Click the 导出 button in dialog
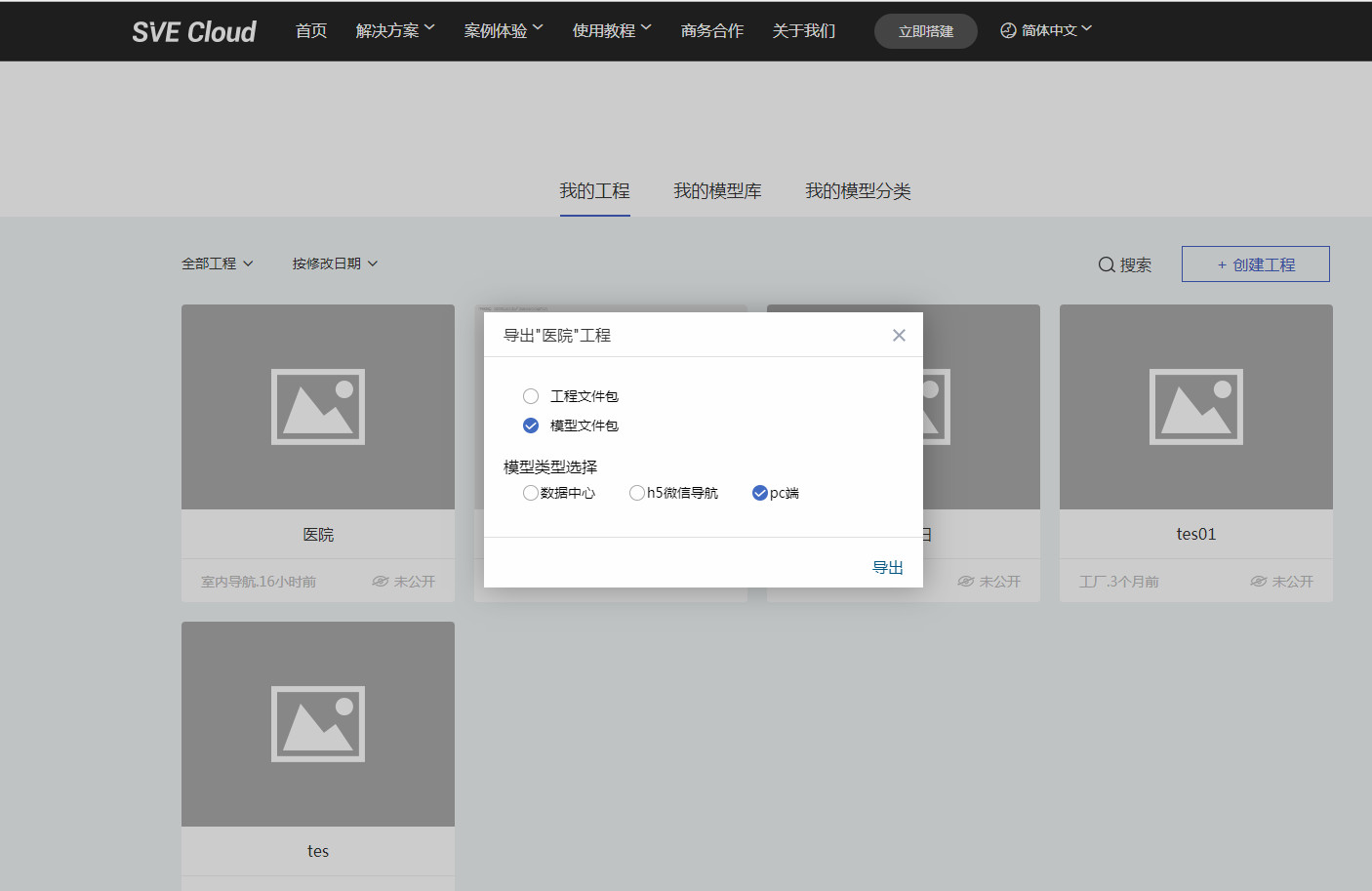 coord(887,567)
